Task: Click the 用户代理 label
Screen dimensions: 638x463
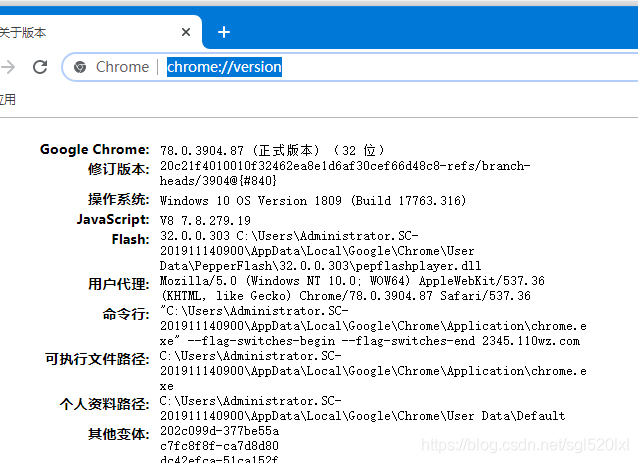Action: tap(118, 284)
